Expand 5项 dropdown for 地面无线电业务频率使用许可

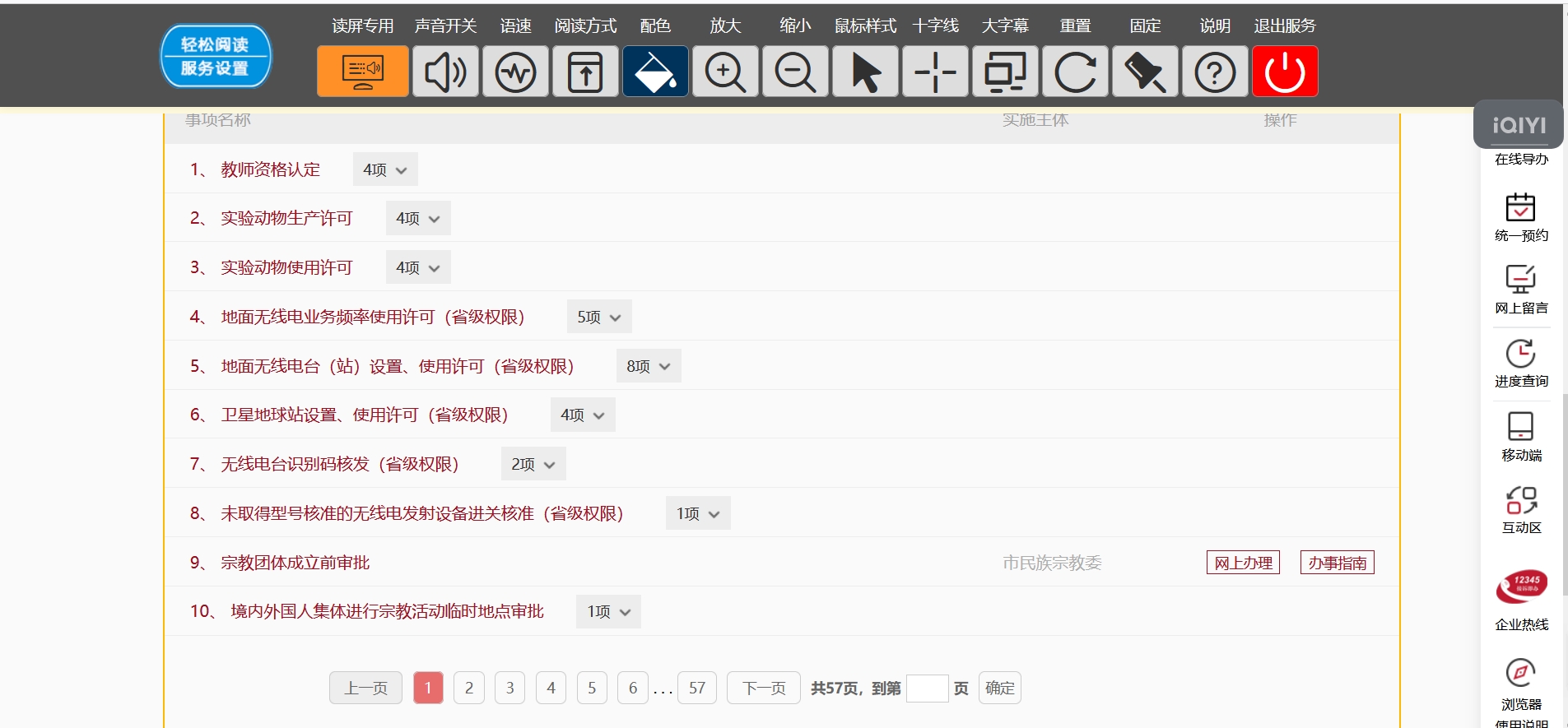(599, 317)
